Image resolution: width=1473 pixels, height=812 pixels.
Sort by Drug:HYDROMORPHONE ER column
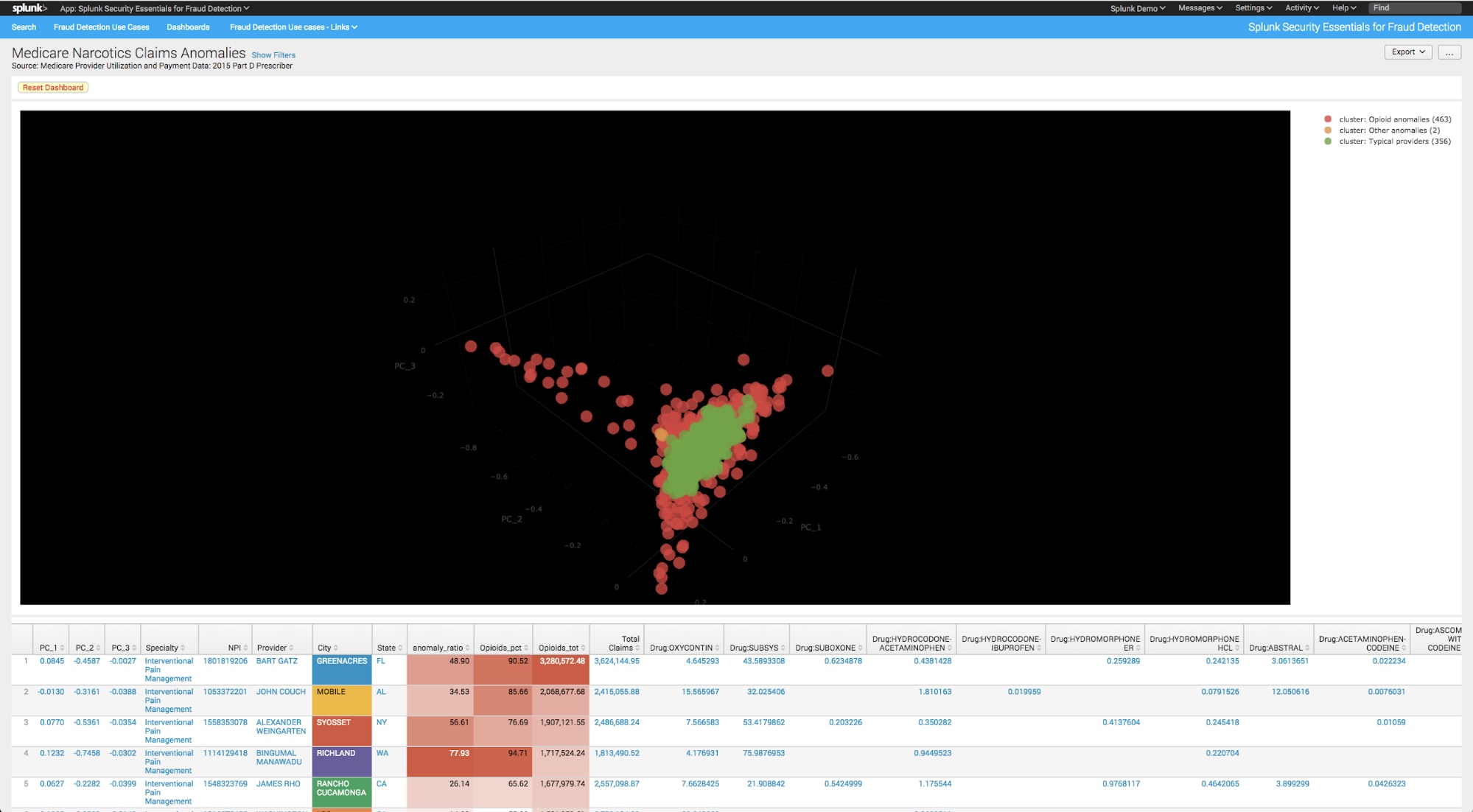click(x=1095, y=643)
